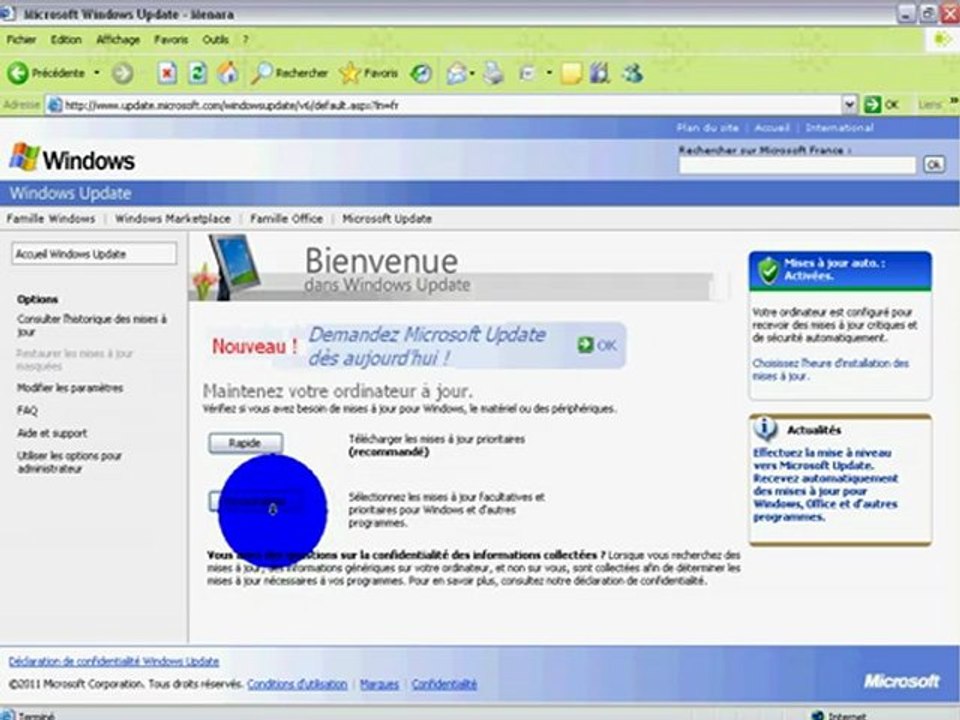960x720 pixels.
Task: Click the Accueil header link
Action: 771,128
